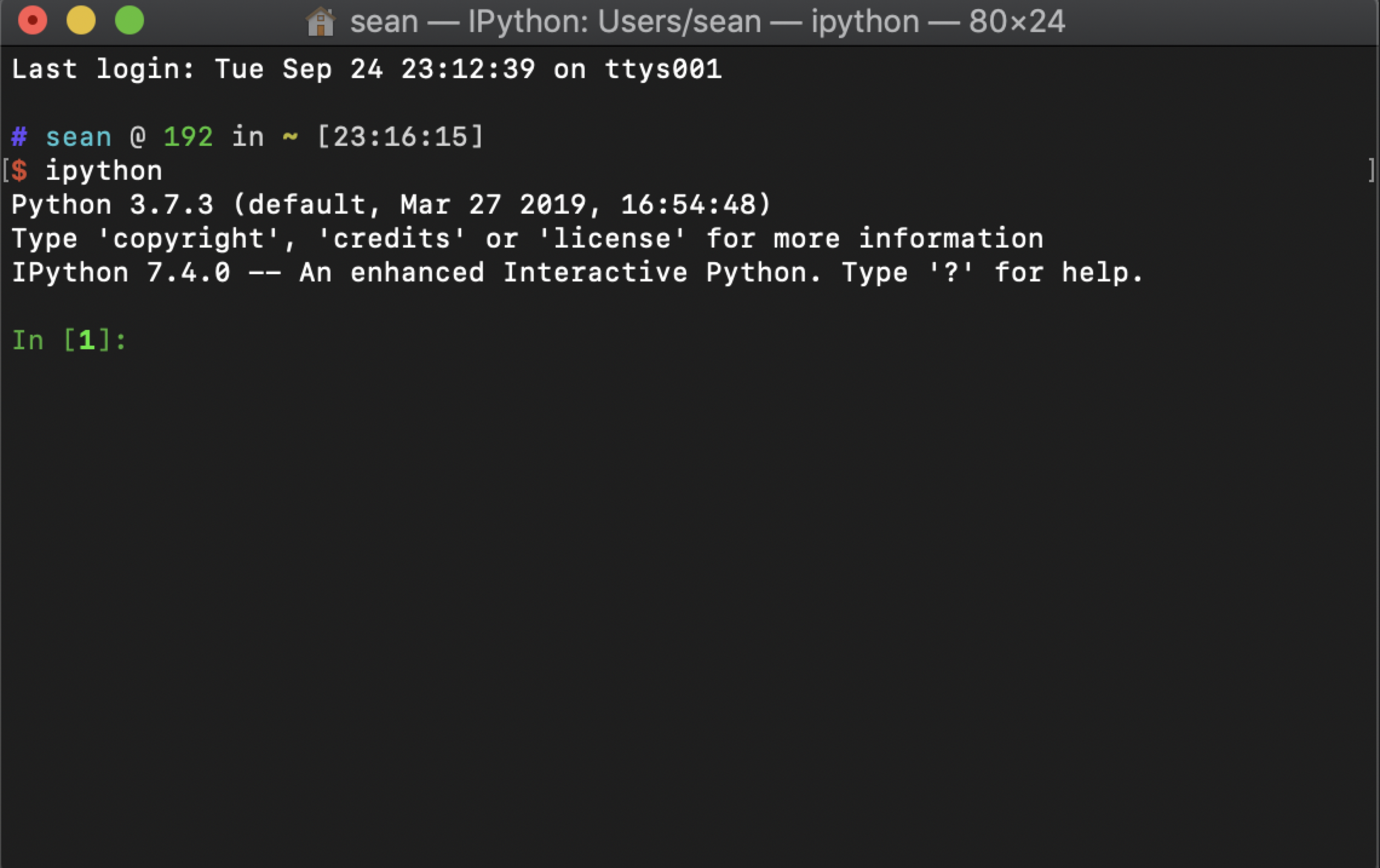
Task: Click the 'Last login' line text
Action: (x=367, y=69)
